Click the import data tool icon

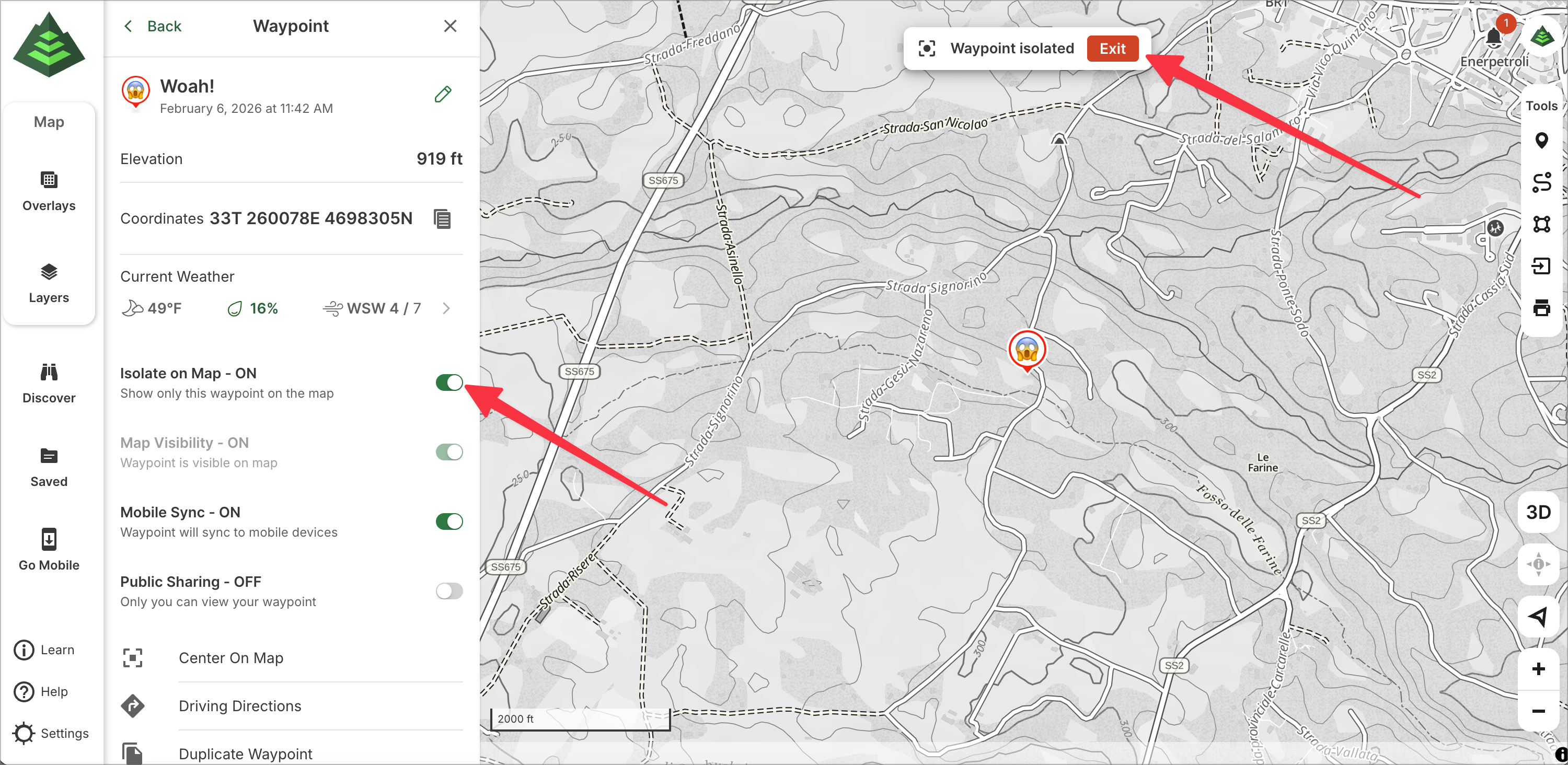pyautogui.click(x=1541, y=266)
